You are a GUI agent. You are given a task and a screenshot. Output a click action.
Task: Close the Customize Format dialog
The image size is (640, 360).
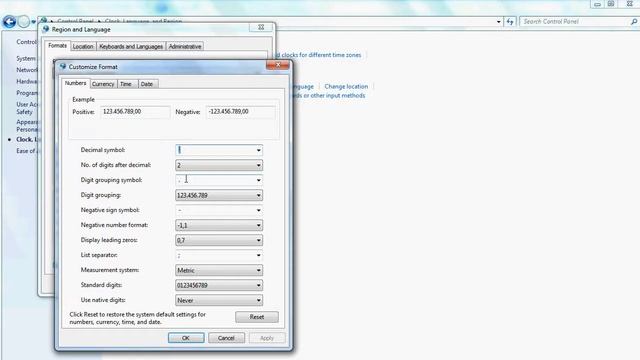pos(278,64)
